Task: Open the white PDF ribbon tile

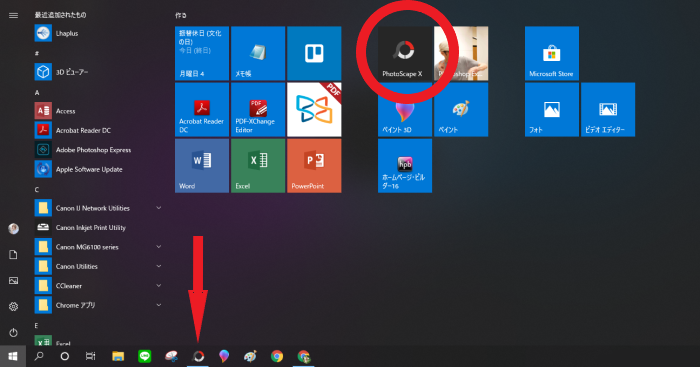Action: pos(314,109)
